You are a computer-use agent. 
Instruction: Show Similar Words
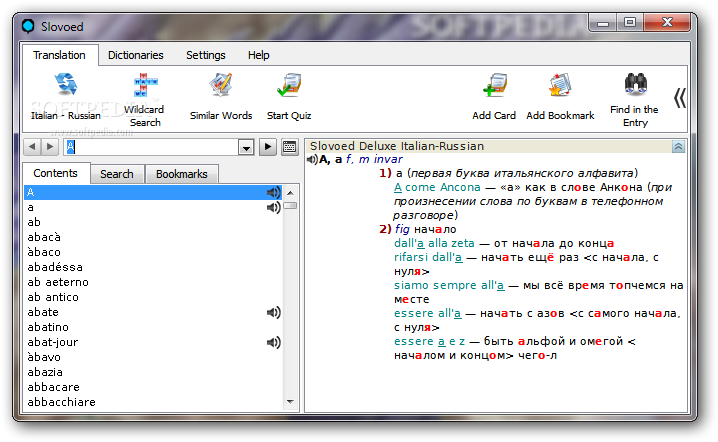click(221, 97)
